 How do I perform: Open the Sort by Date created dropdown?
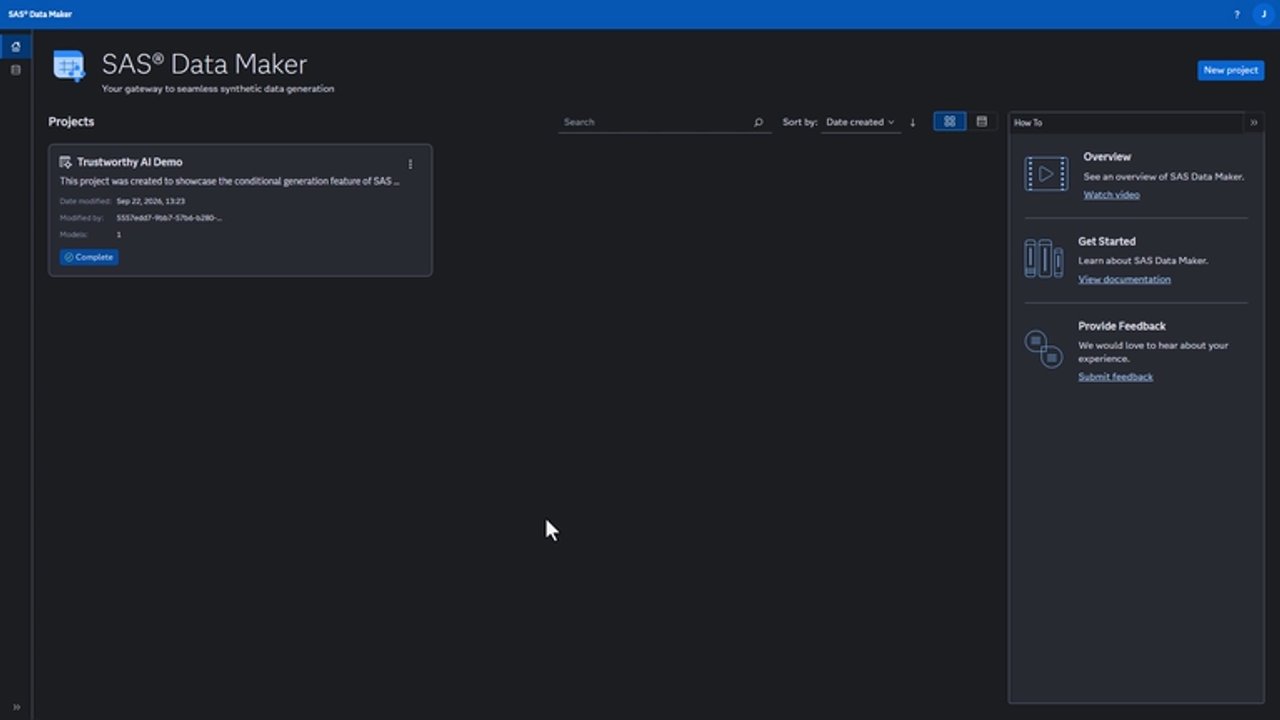tap(860, 122)
